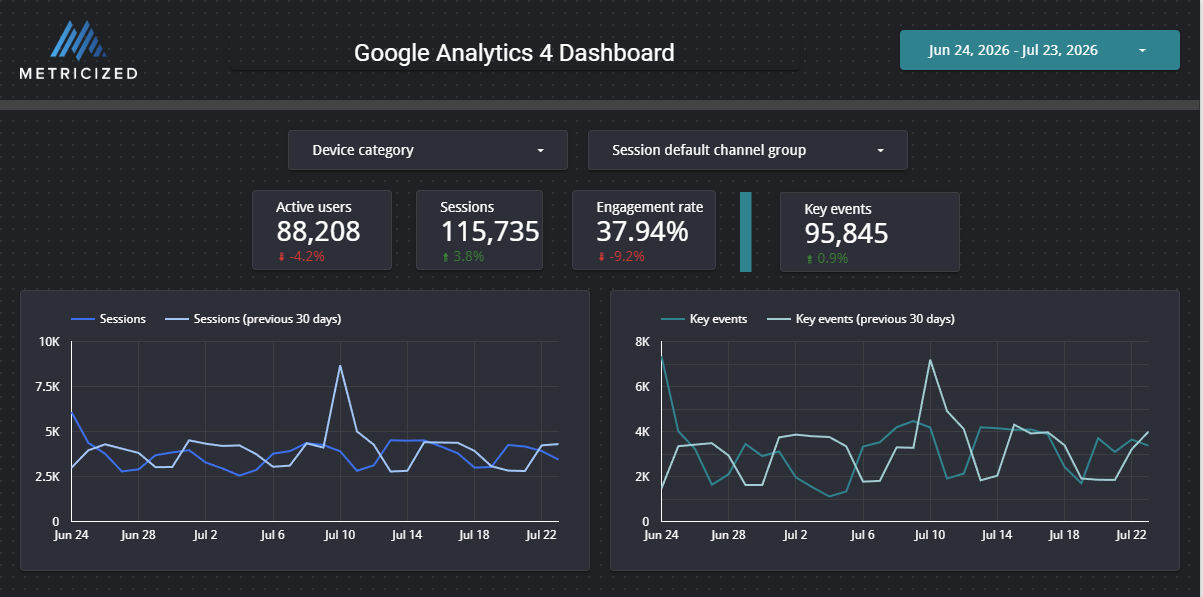Click the Jul 10 peak in Sessions chart
This screenshot has width=1203, height=597.
click(x=340, y=366)
